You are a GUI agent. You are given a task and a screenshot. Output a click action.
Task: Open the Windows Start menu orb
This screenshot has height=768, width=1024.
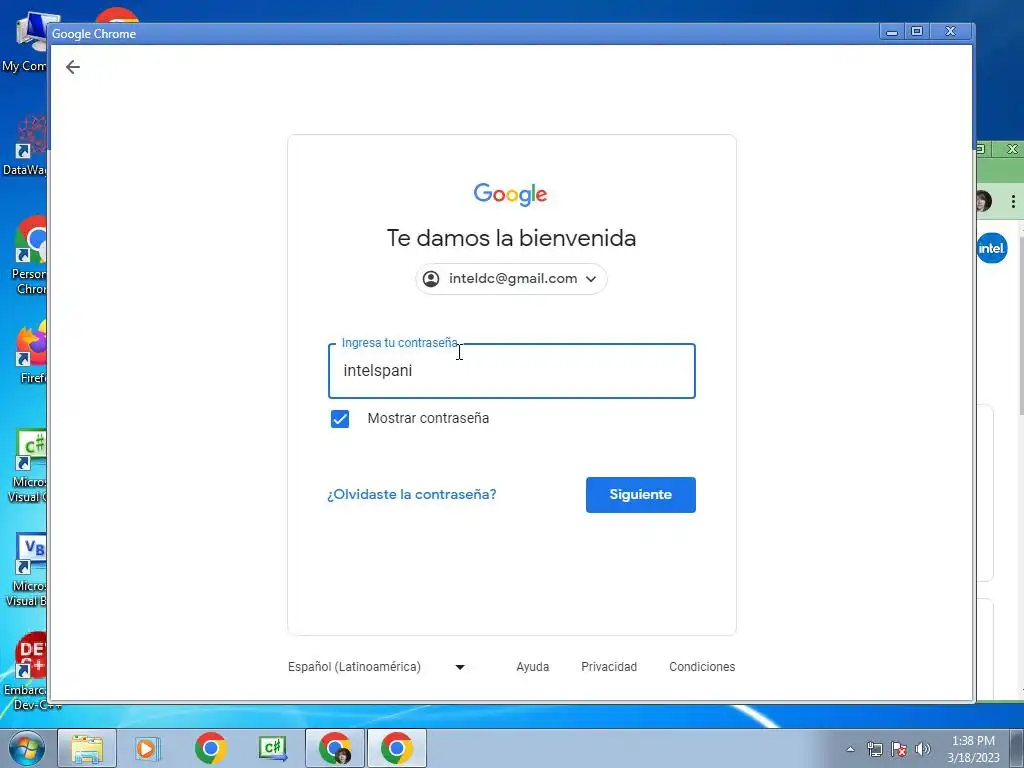[x=26, y=748]
